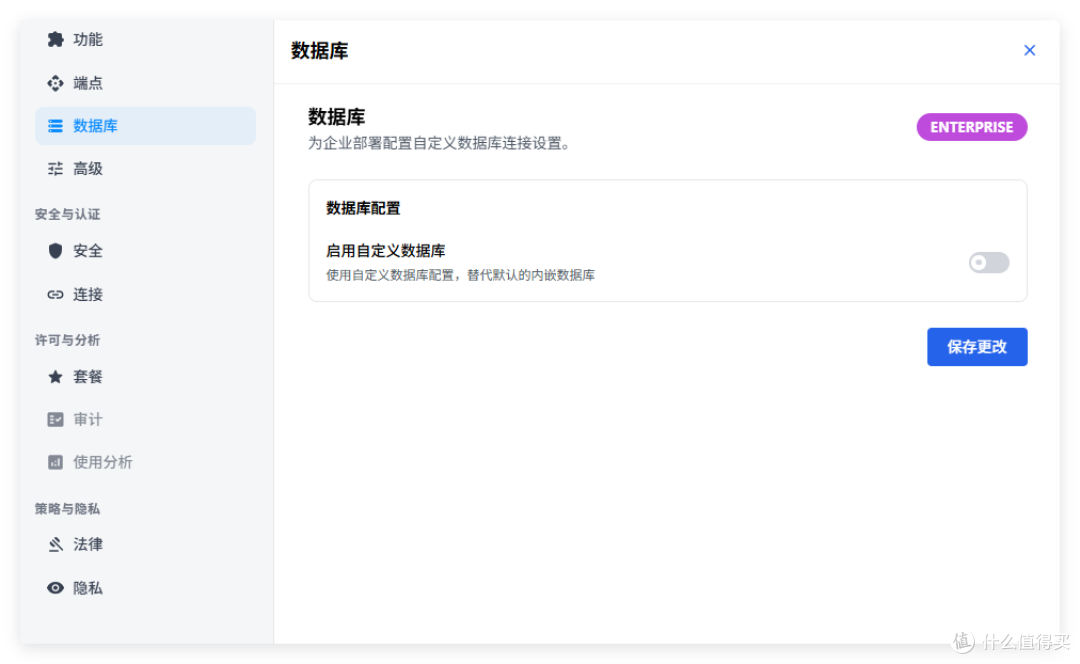Click the 启用自定义数据库 label
The height and width of the screenshot is (664, 1080).
point(386,251)
